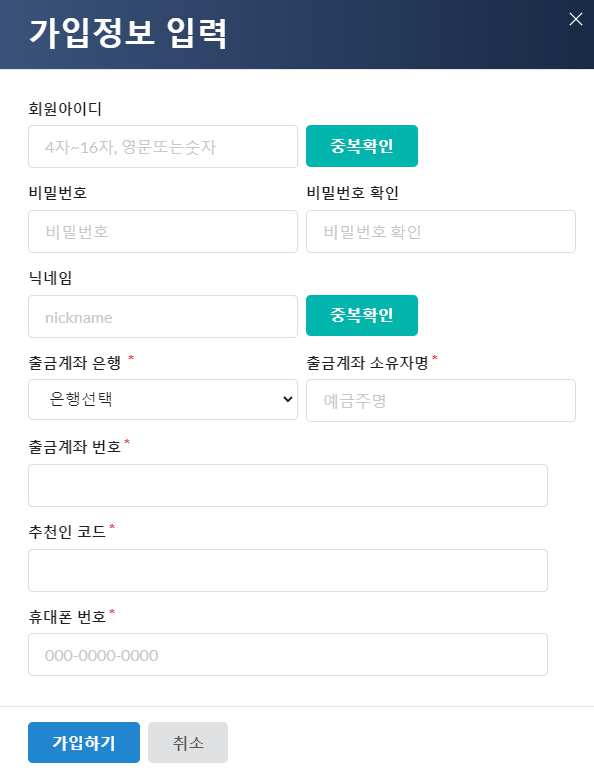Cancel signup with the 취소 button
This screenshot has height=771, width=594.
tap(188, 742)
